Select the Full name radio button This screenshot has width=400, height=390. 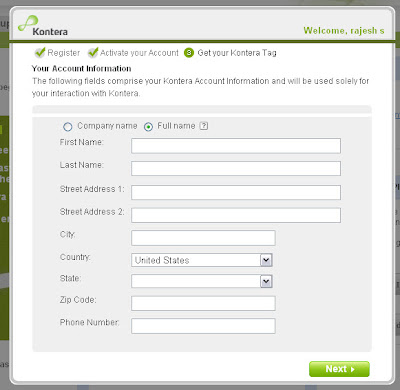coord(148,127)
